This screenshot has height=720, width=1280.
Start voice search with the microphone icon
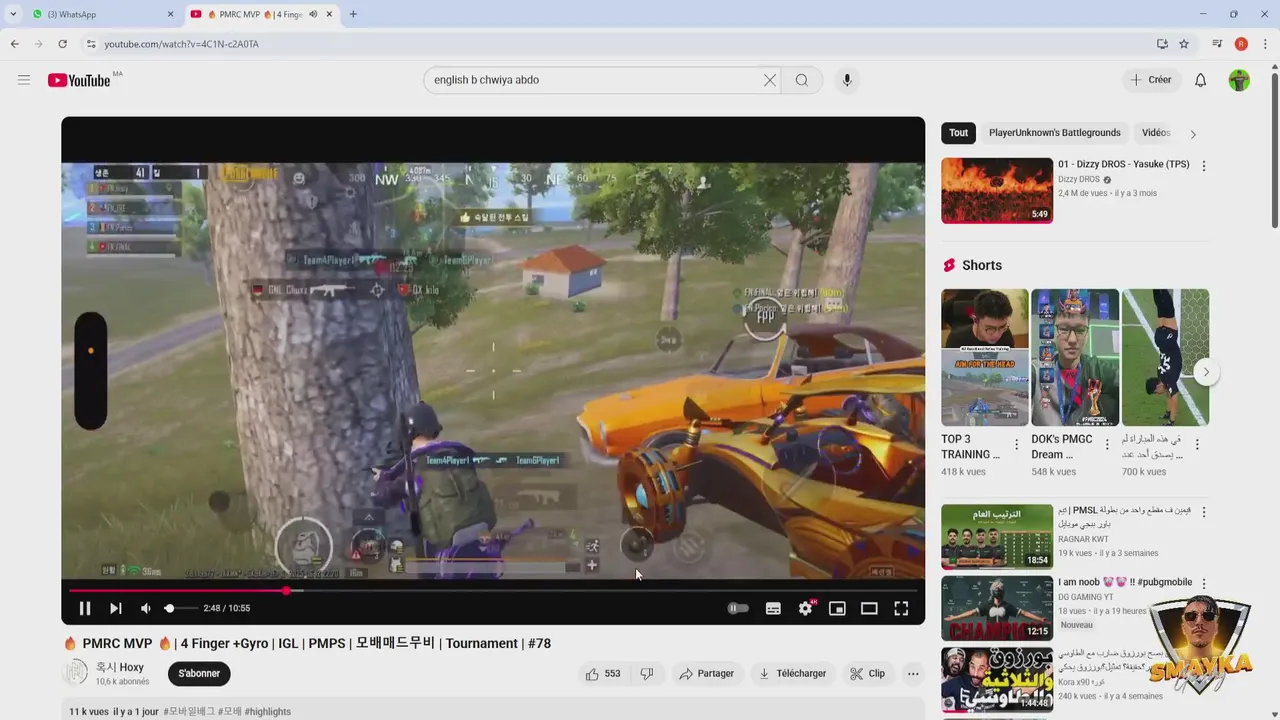pos(847,80)
